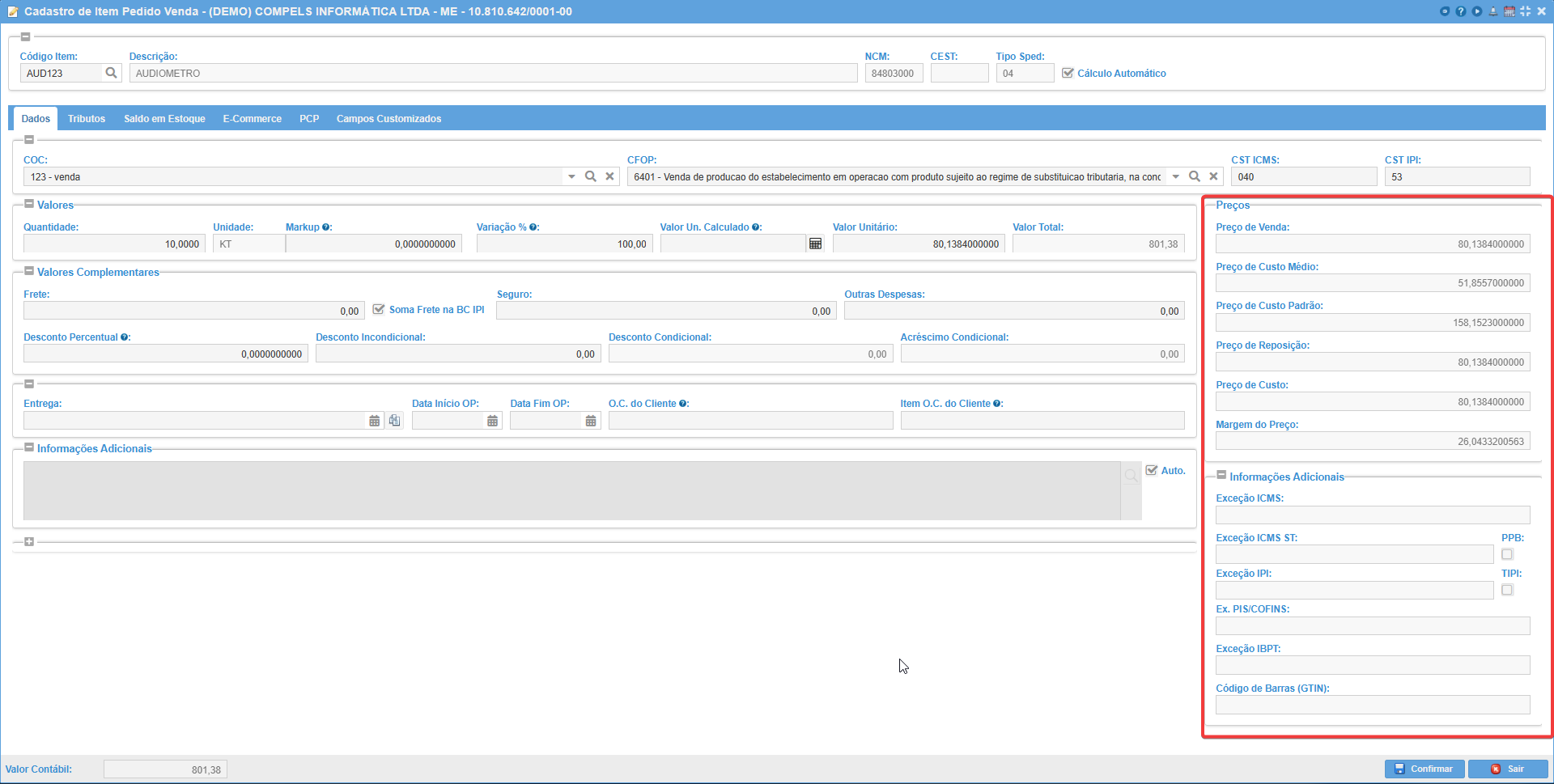This screenshot has height=784, width=1554.
Task: Click the Markup help tooltip icon
Action: [326, 227]
